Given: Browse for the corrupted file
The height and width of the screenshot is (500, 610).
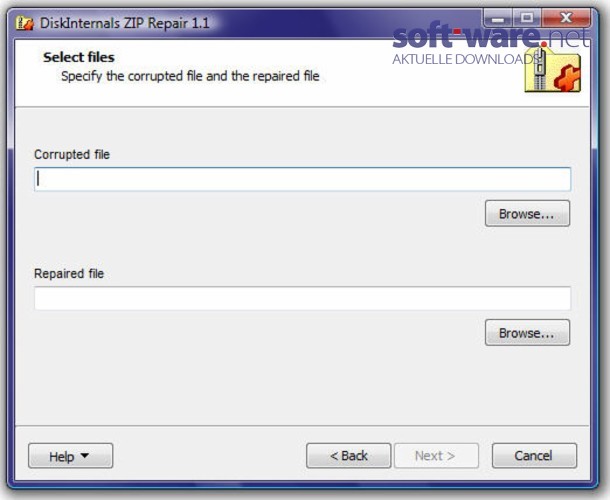Looking at the screenshot, I should click(x=527, y=214).
